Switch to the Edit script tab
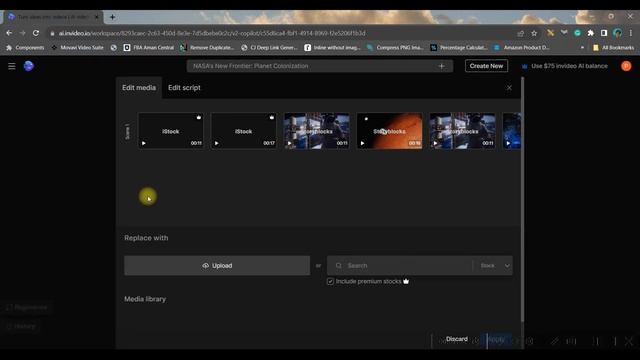 (x=184, y=88)
